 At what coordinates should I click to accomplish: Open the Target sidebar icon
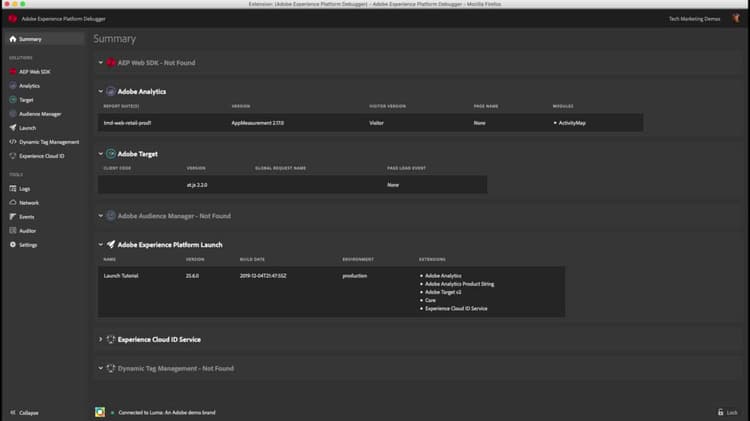[13, 100]
